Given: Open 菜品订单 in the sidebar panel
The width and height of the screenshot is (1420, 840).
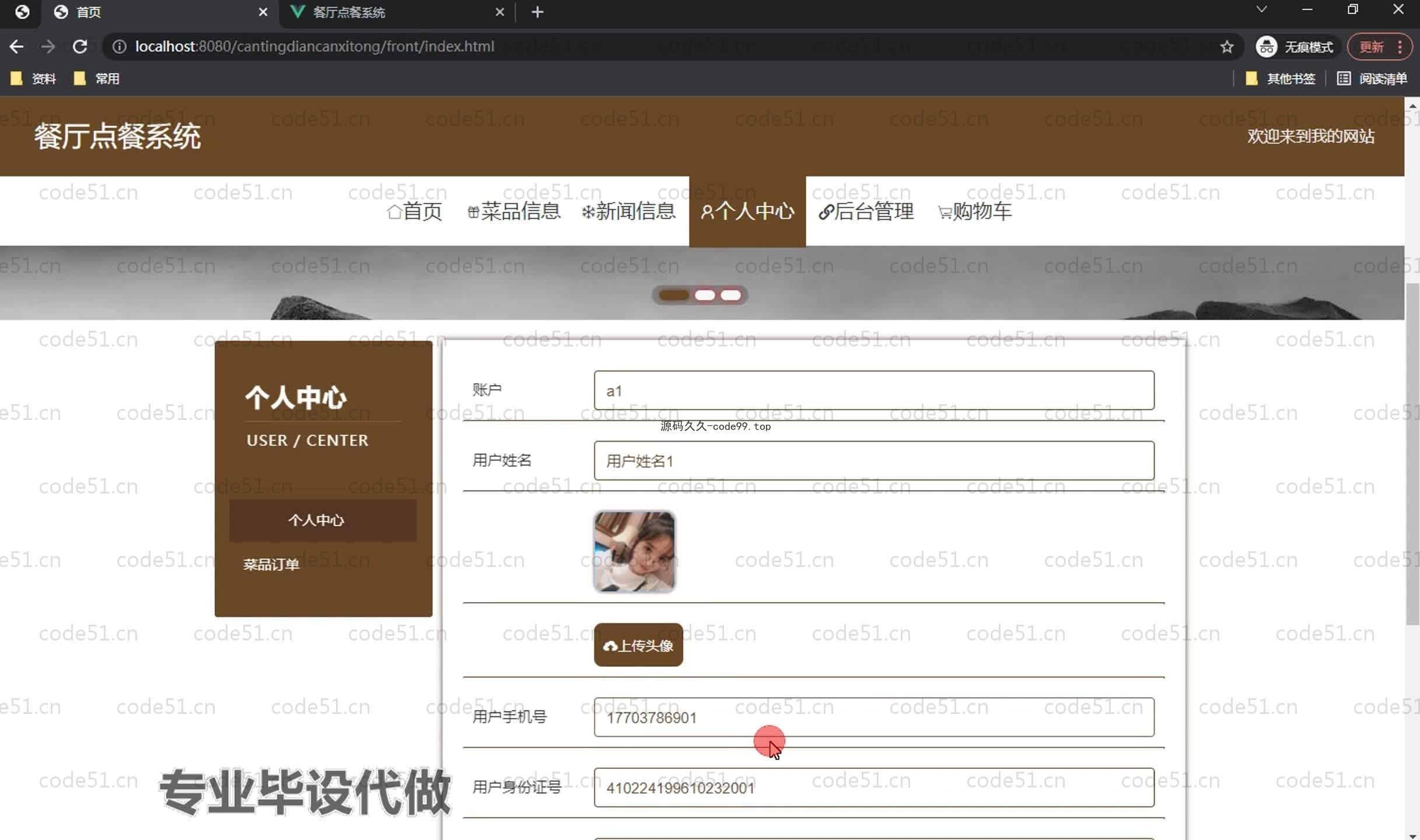Looking at the screenshot, I should tap(271, 565).
